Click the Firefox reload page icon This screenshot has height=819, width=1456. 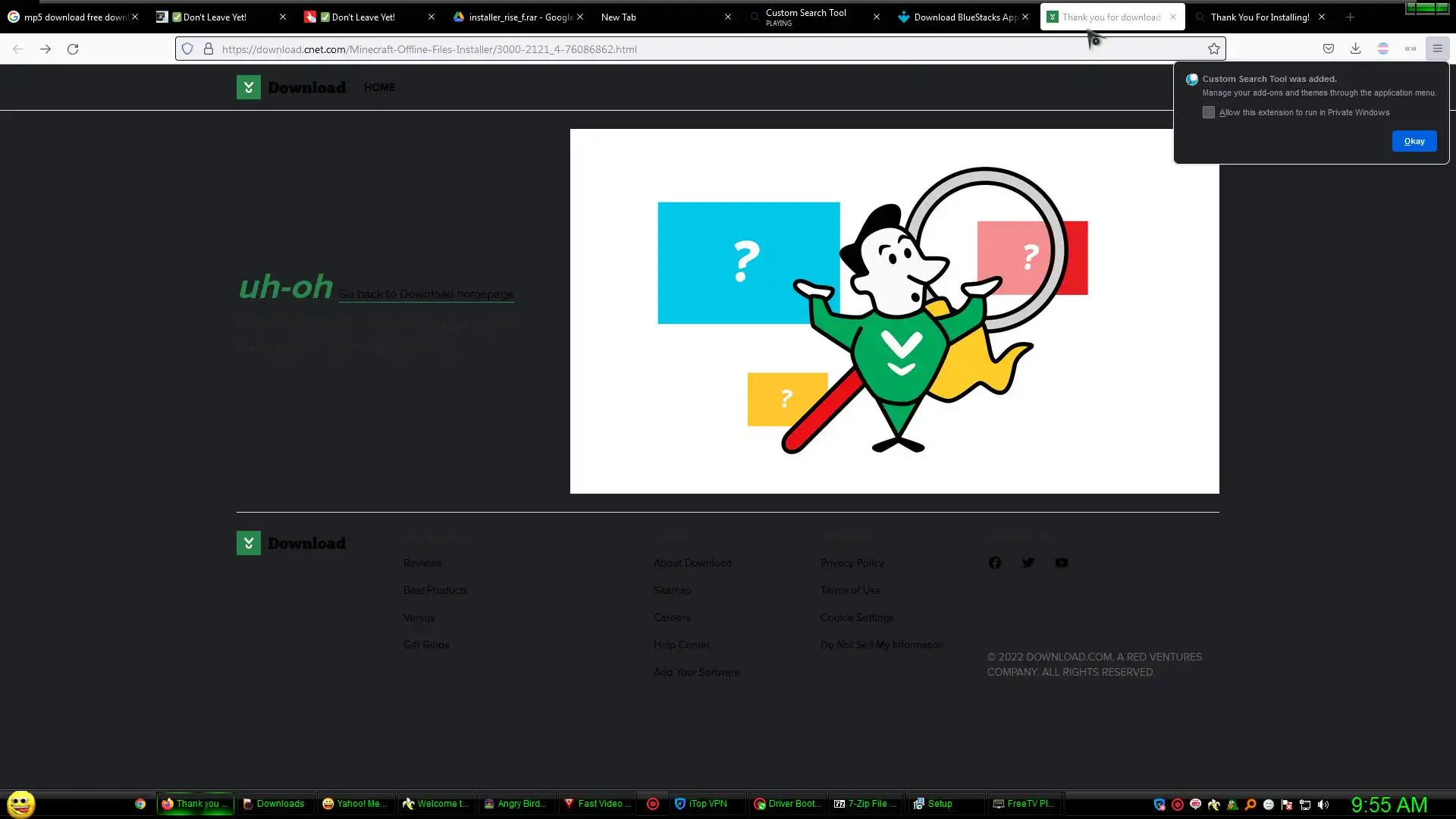coord(73,49)
